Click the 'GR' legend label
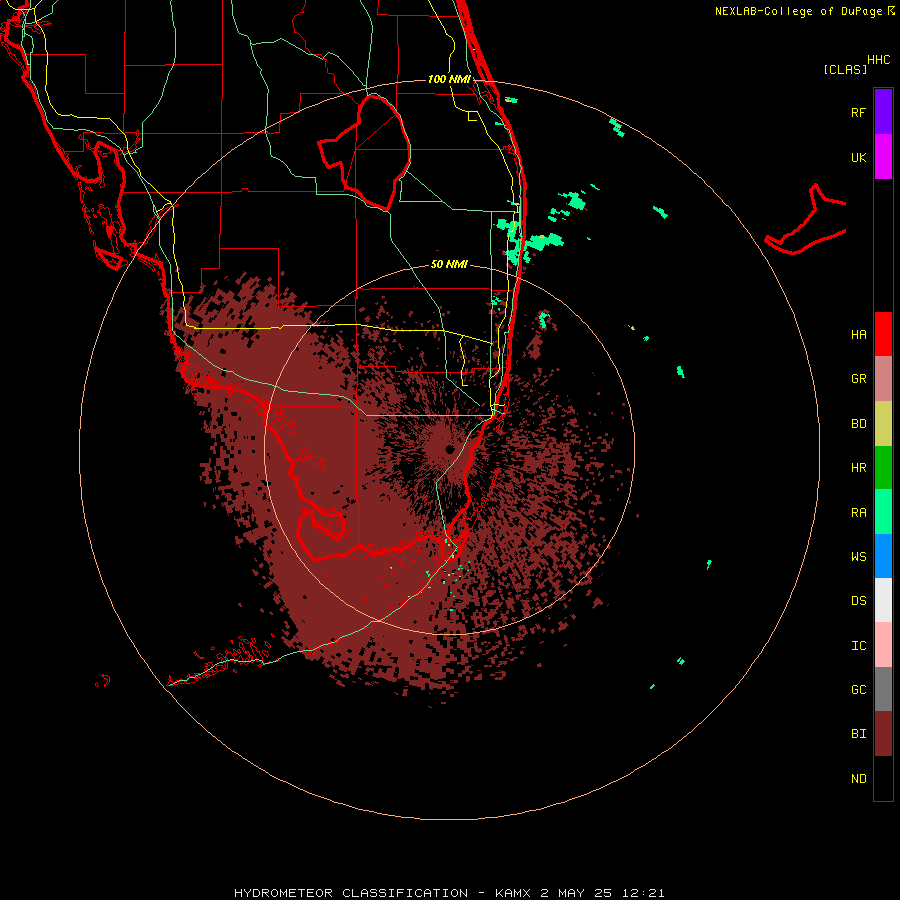 coord(858,379)
